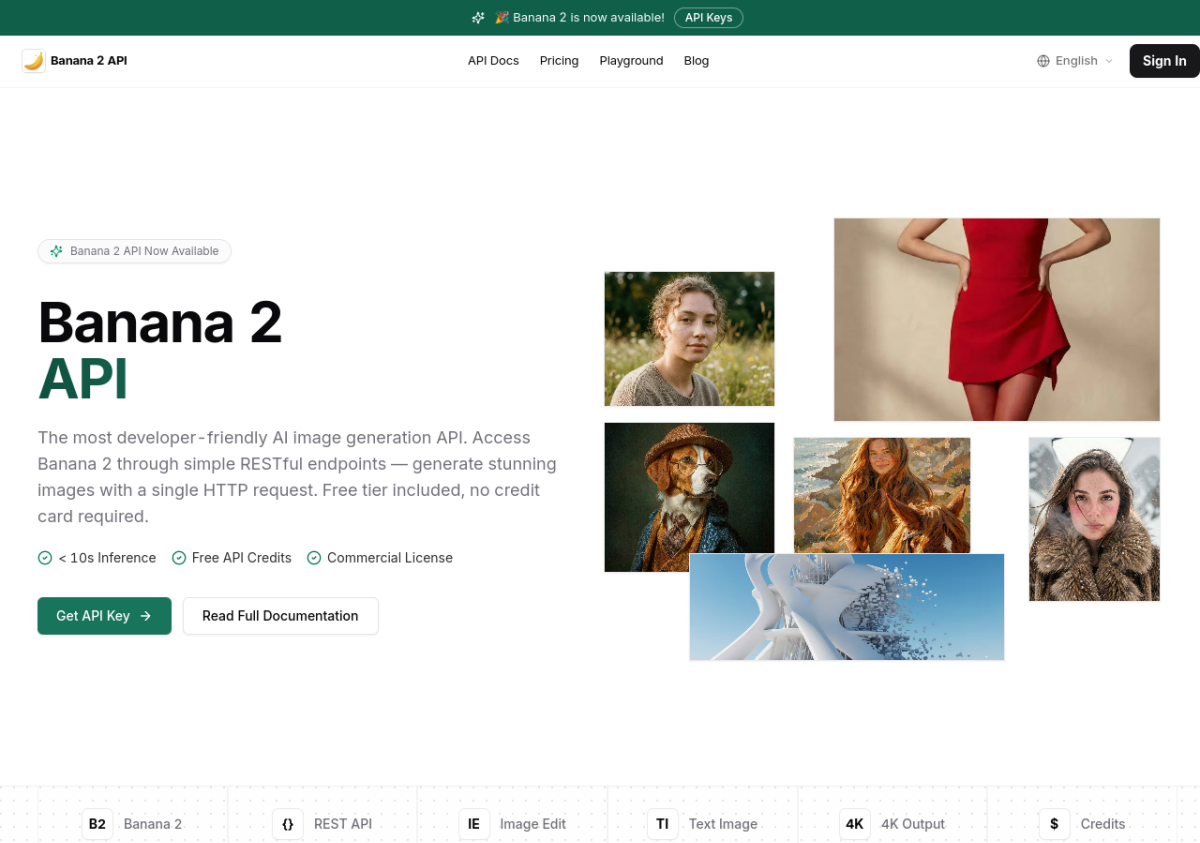
Task: Click Read Full Documentation button
Action: 280,616
